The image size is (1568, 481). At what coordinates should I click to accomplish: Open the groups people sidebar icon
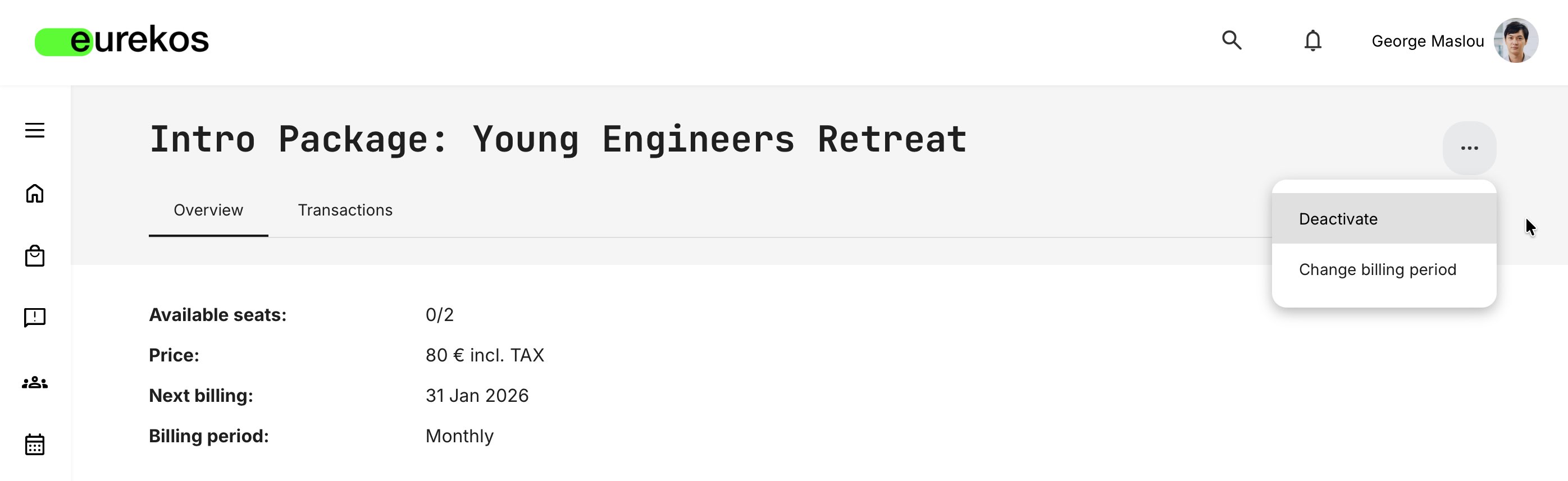click(35, 382)
